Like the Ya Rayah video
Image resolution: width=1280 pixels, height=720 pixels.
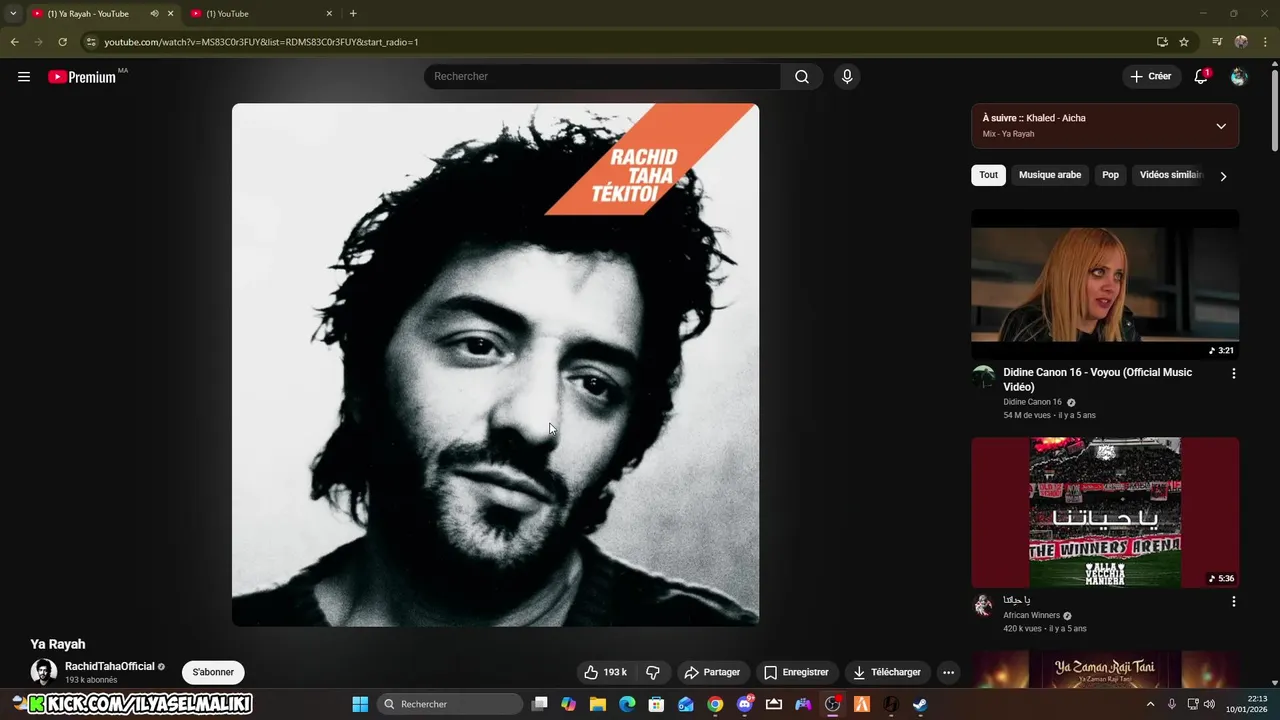pyautogui.click(x=605, y=673)
